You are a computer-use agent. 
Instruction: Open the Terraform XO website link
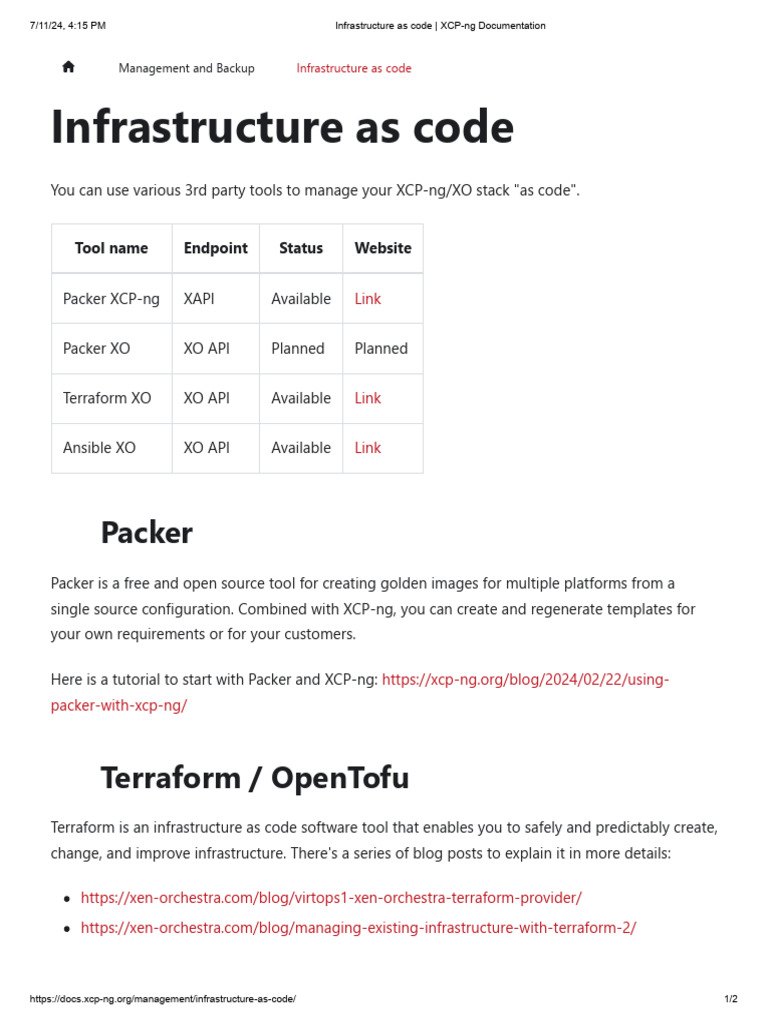[x=367, y=398]
